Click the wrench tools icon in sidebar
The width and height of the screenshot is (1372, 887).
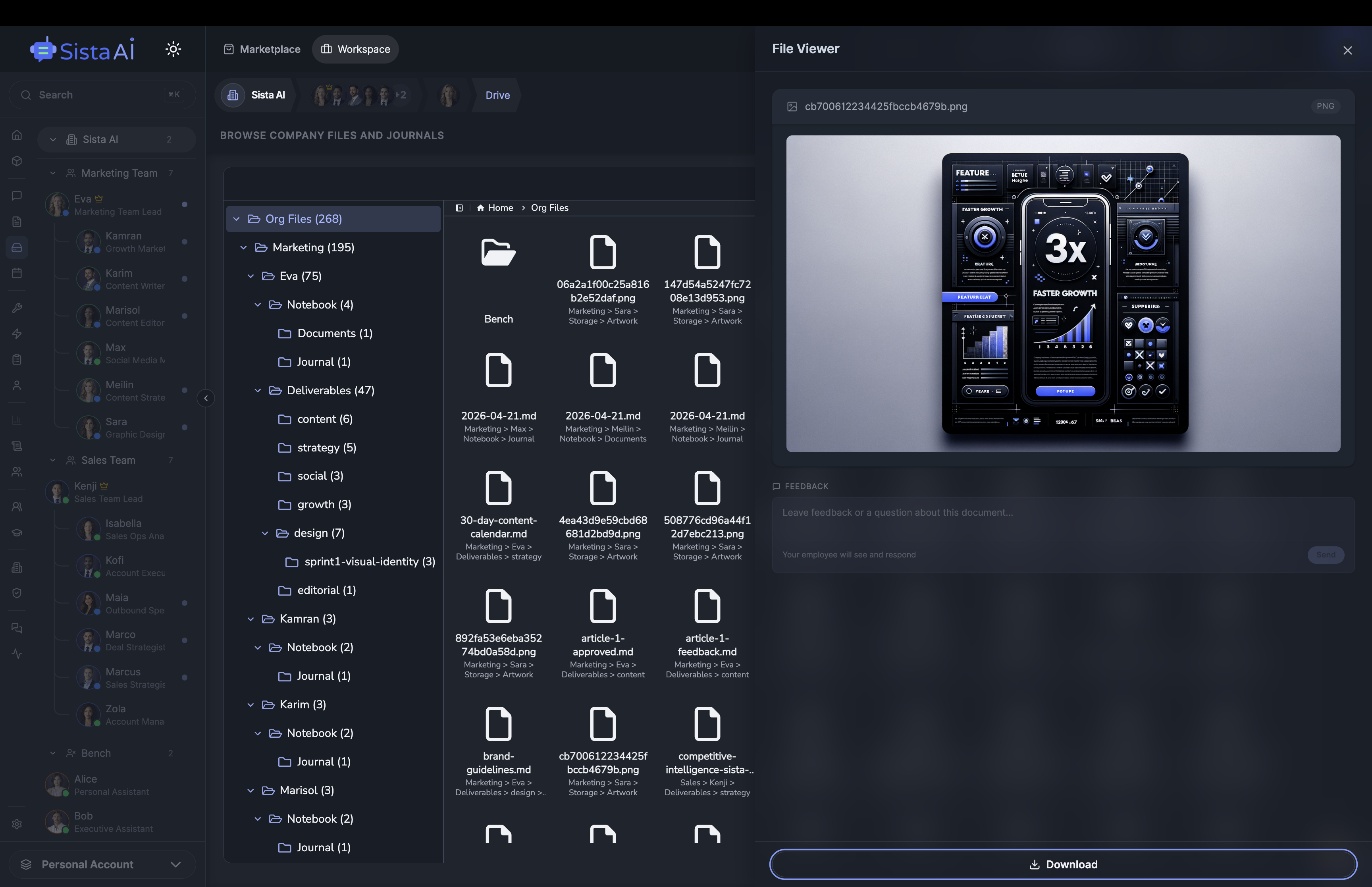[17, 308]
